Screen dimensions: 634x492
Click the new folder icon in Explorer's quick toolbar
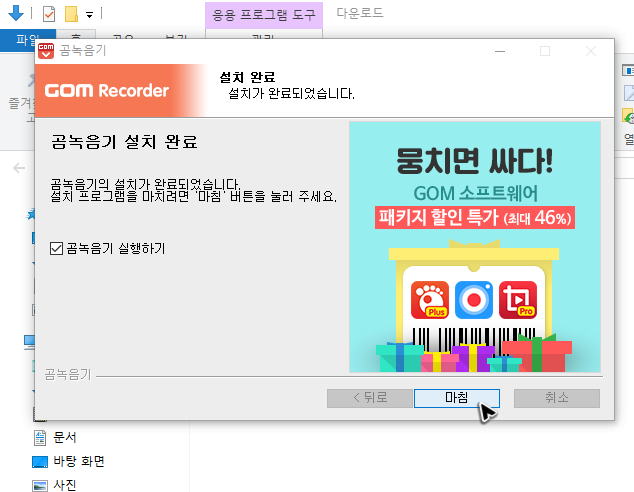pyautogui.click(x=72, y=14)
